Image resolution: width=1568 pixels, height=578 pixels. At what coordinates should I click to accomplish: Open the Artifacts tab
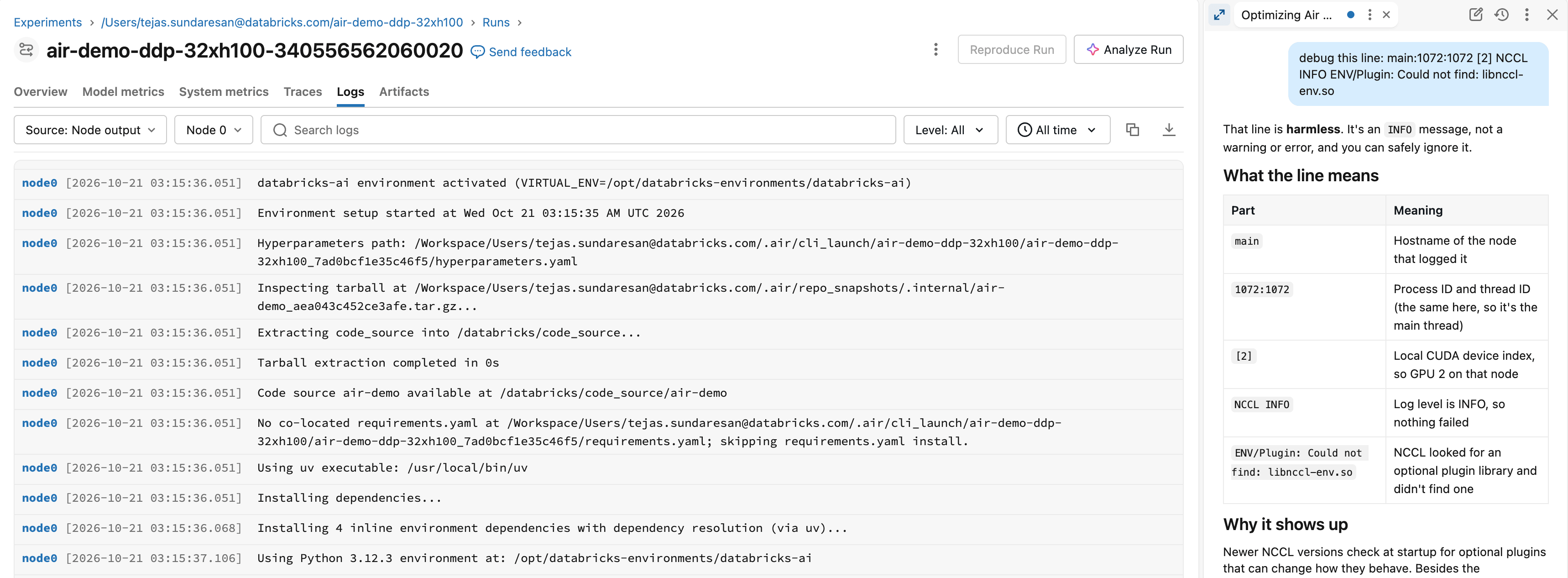[x=403, y=91]
